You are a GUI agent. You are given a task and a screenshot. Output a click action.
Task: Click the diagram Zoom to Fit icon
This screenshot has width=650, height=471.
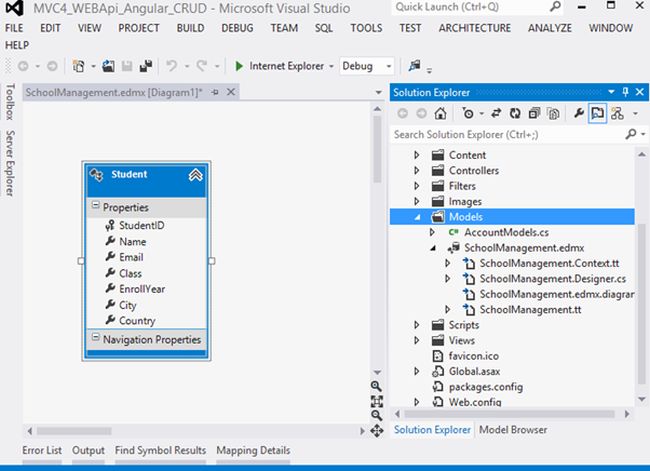pos(376,401)
